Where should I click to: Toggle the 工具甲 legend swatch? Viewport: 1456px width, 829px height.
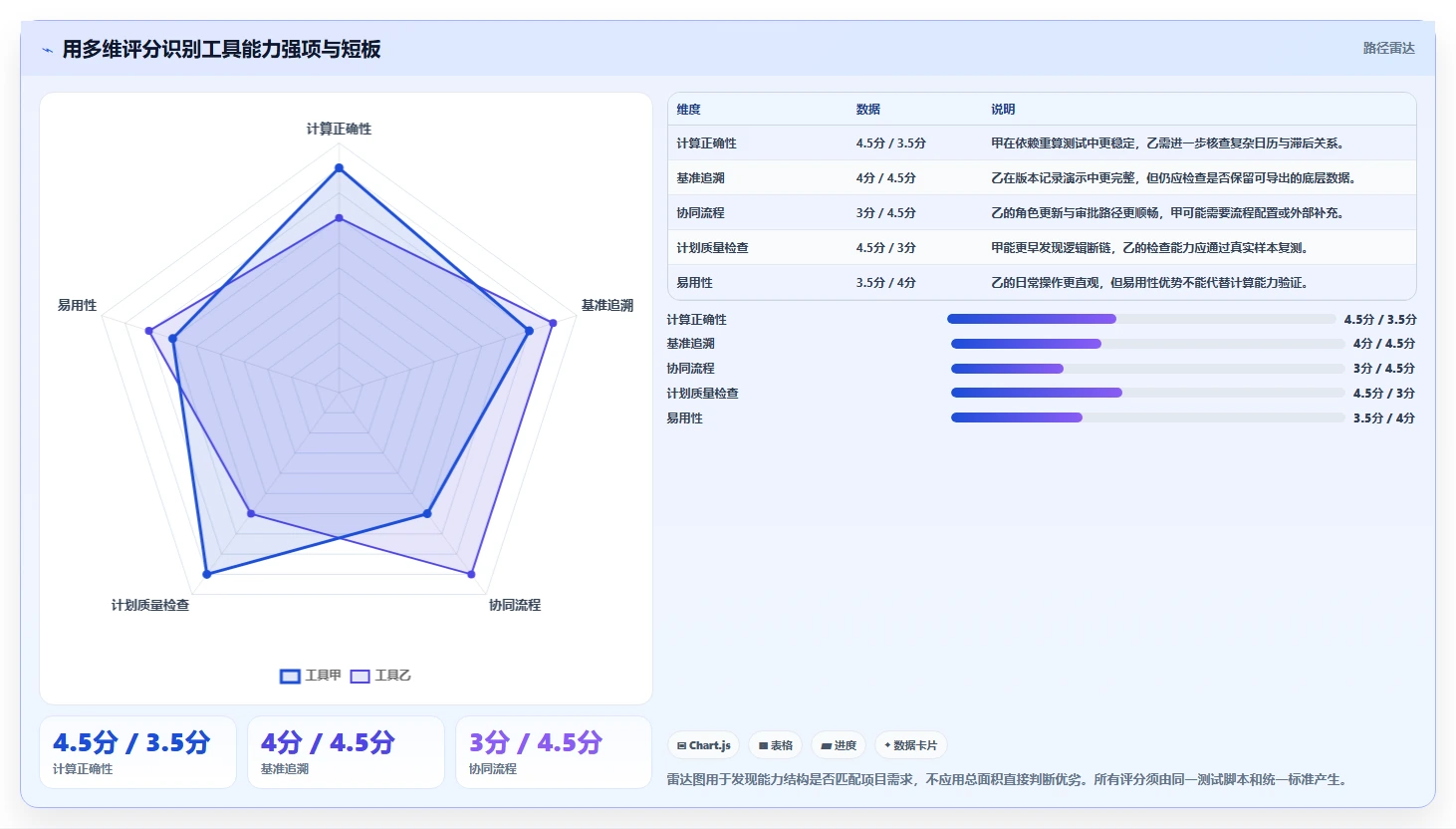pos(290,677)
